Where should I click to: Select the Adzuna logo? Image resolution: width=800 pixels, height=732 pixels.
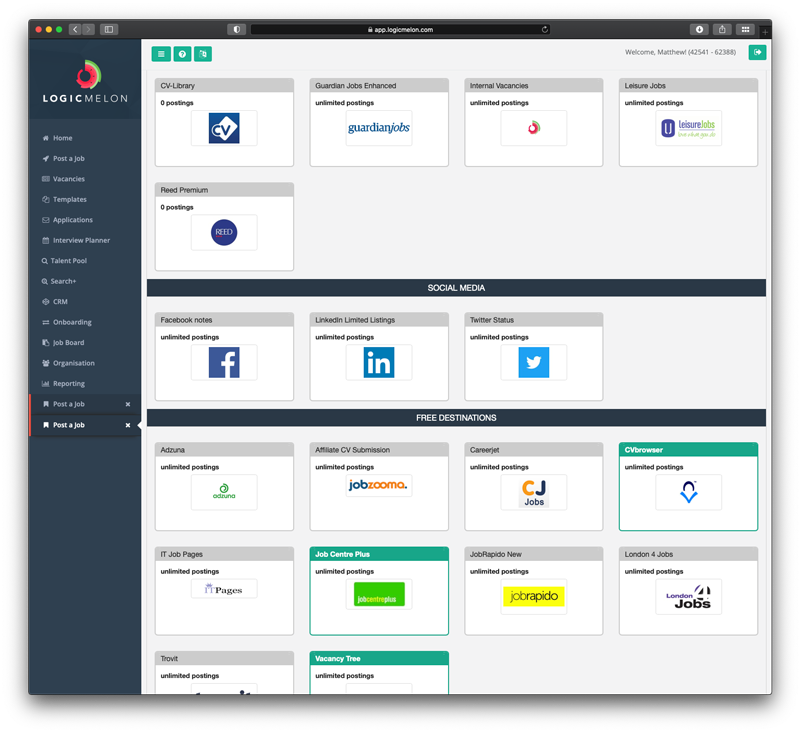click(224, 492)
